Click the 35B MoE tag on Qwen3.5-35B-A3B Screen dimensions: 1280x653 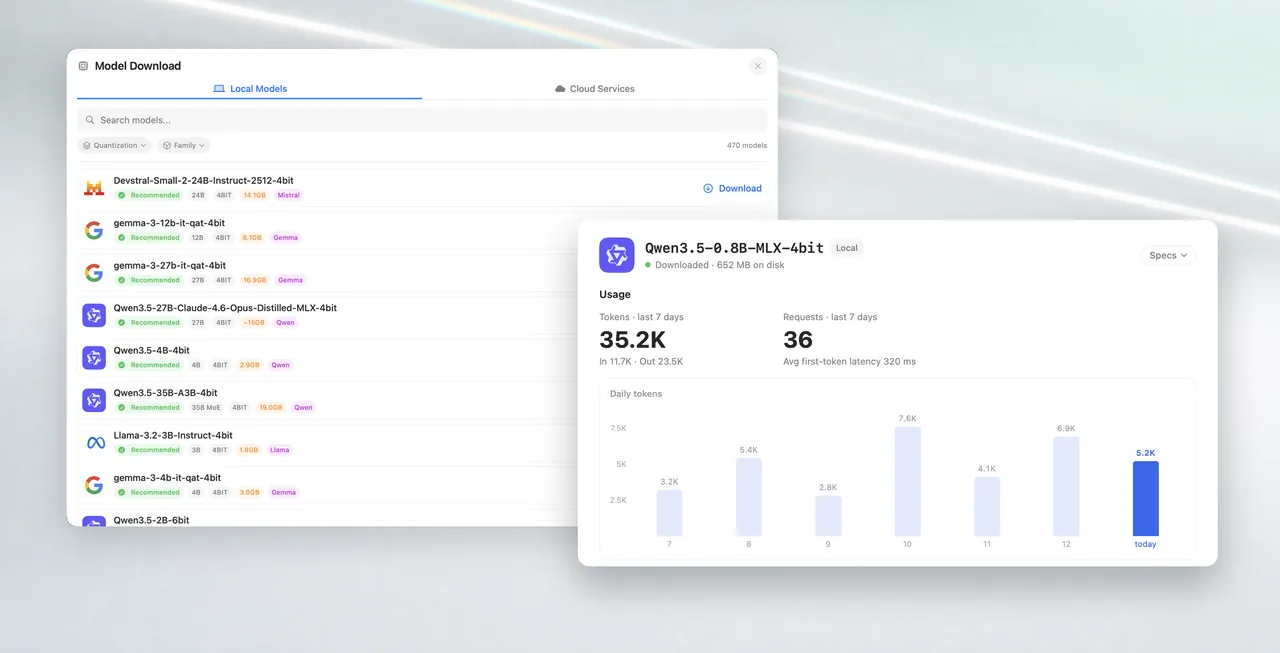pyautogui.click(x=205, y=407)
